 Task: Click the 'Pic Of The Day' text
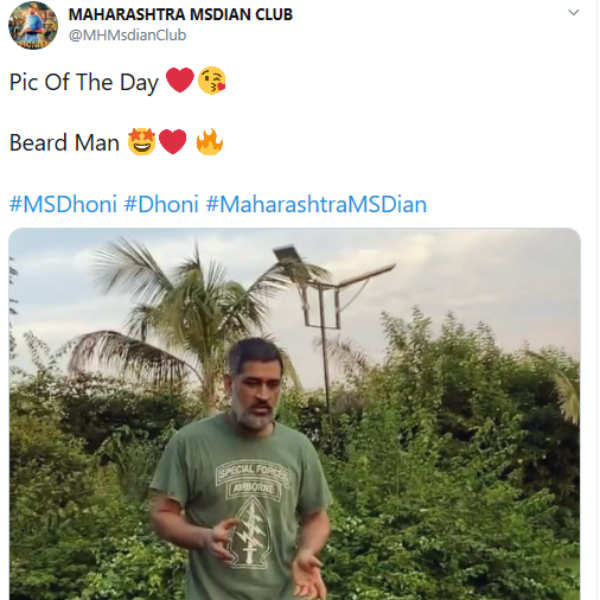tap(84, 83)
